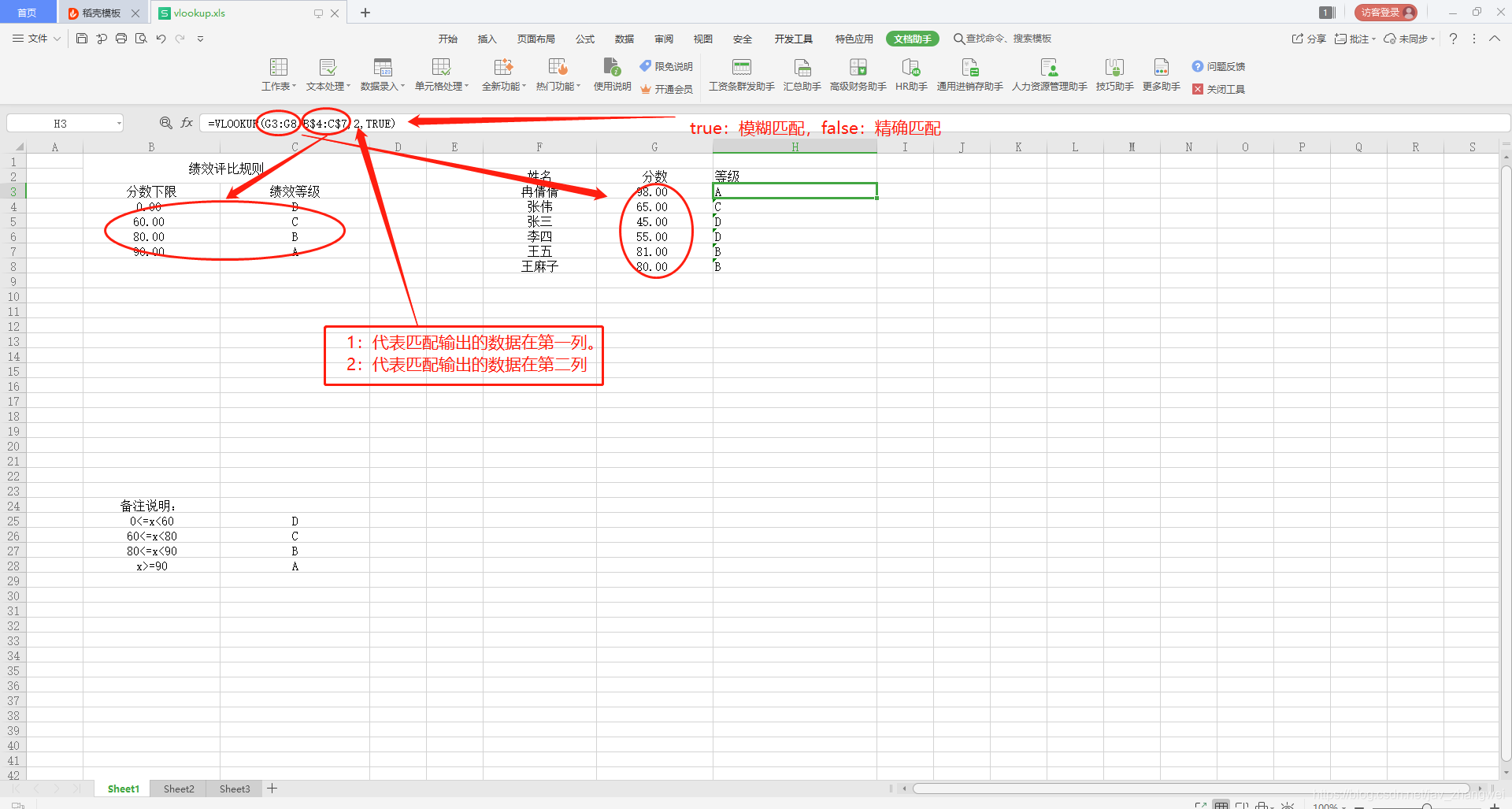Image resolution: width=1512 pixels, height=809 pixels.
Task: Switch to the 开始 Home ribbon tab
Action: 448,39
